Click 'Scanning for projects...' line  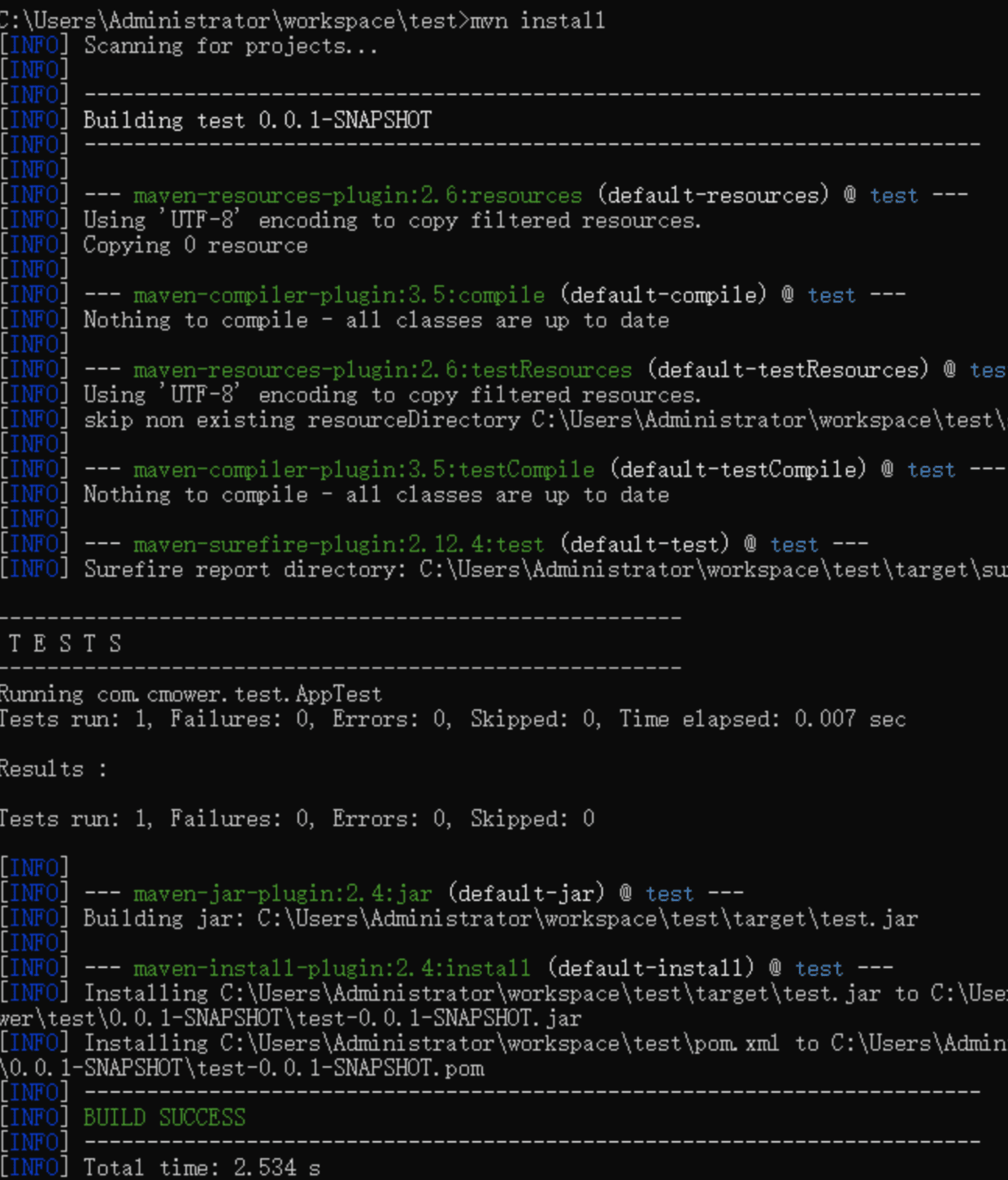click(231, 46)
